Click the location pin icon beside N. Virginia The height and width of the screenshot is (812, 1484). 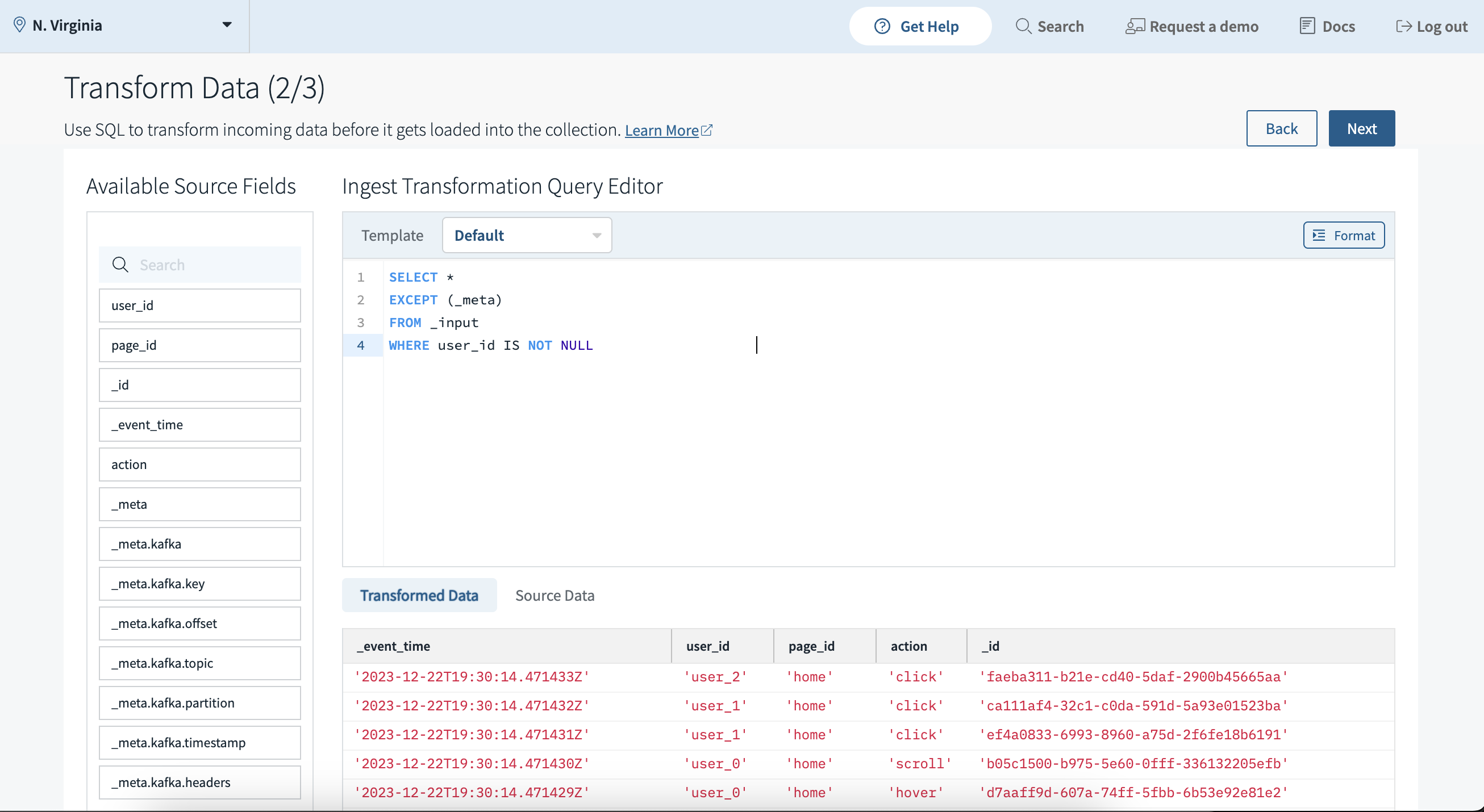click(x=19, y=25)
